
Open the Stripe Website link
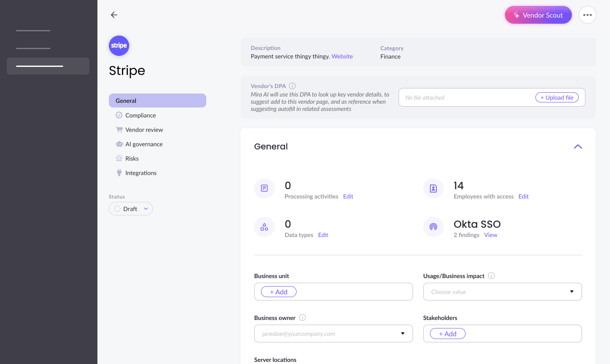(x=342, y=56)
